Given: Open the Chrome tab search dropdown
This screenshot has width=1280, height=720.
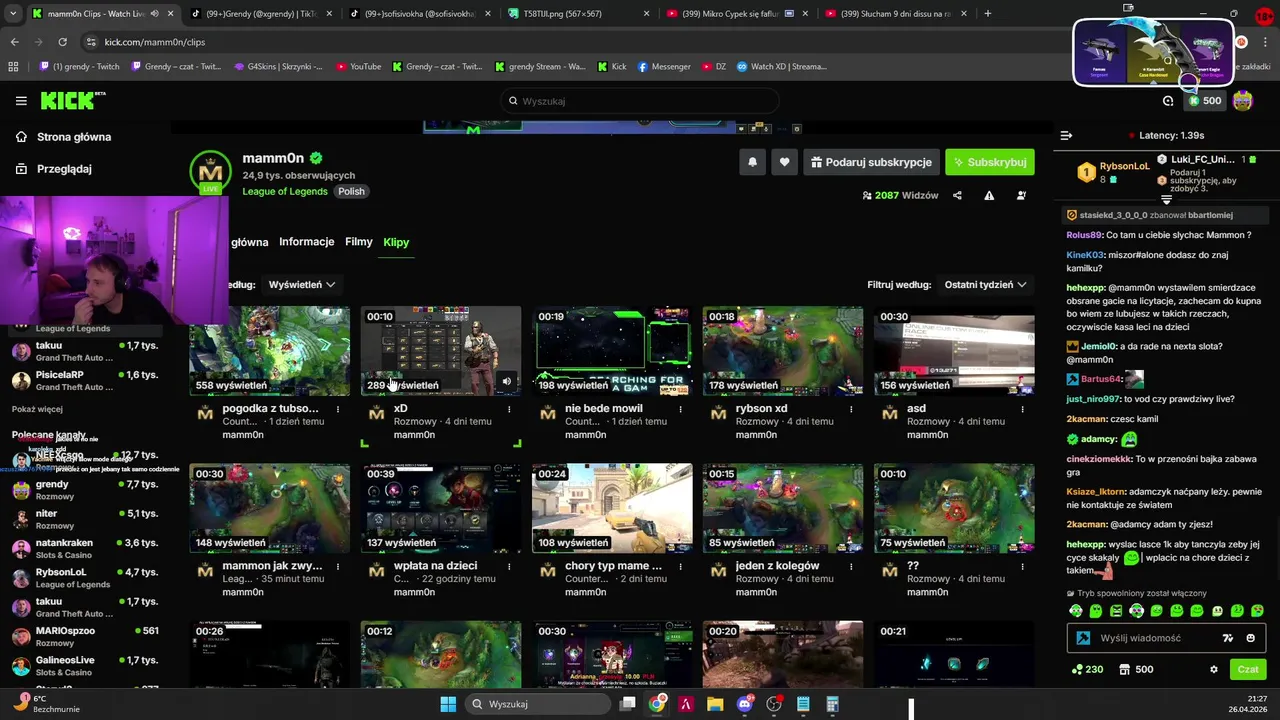Looking at the screenshot, I should pyautogui.click(x=14, y=13).
